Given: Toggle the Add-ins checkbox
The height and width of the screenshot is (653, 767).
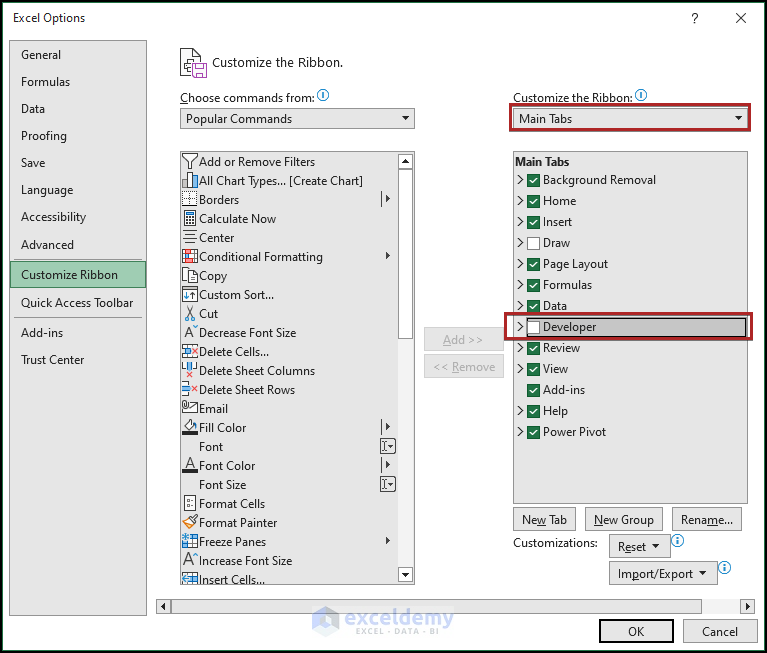Looking at the screenshot, I should point(533,390).
